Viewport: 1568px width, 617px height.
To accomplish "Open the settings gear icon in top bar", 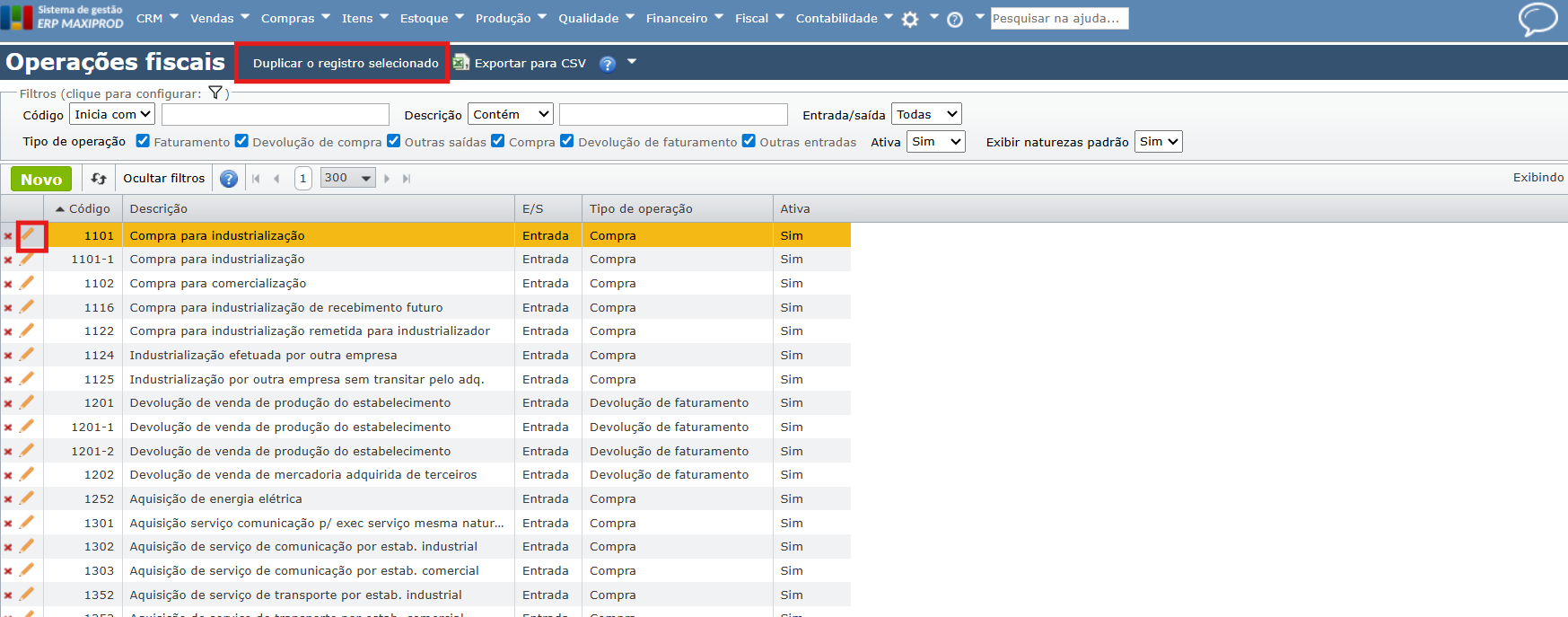I will [x=910, y=20].
